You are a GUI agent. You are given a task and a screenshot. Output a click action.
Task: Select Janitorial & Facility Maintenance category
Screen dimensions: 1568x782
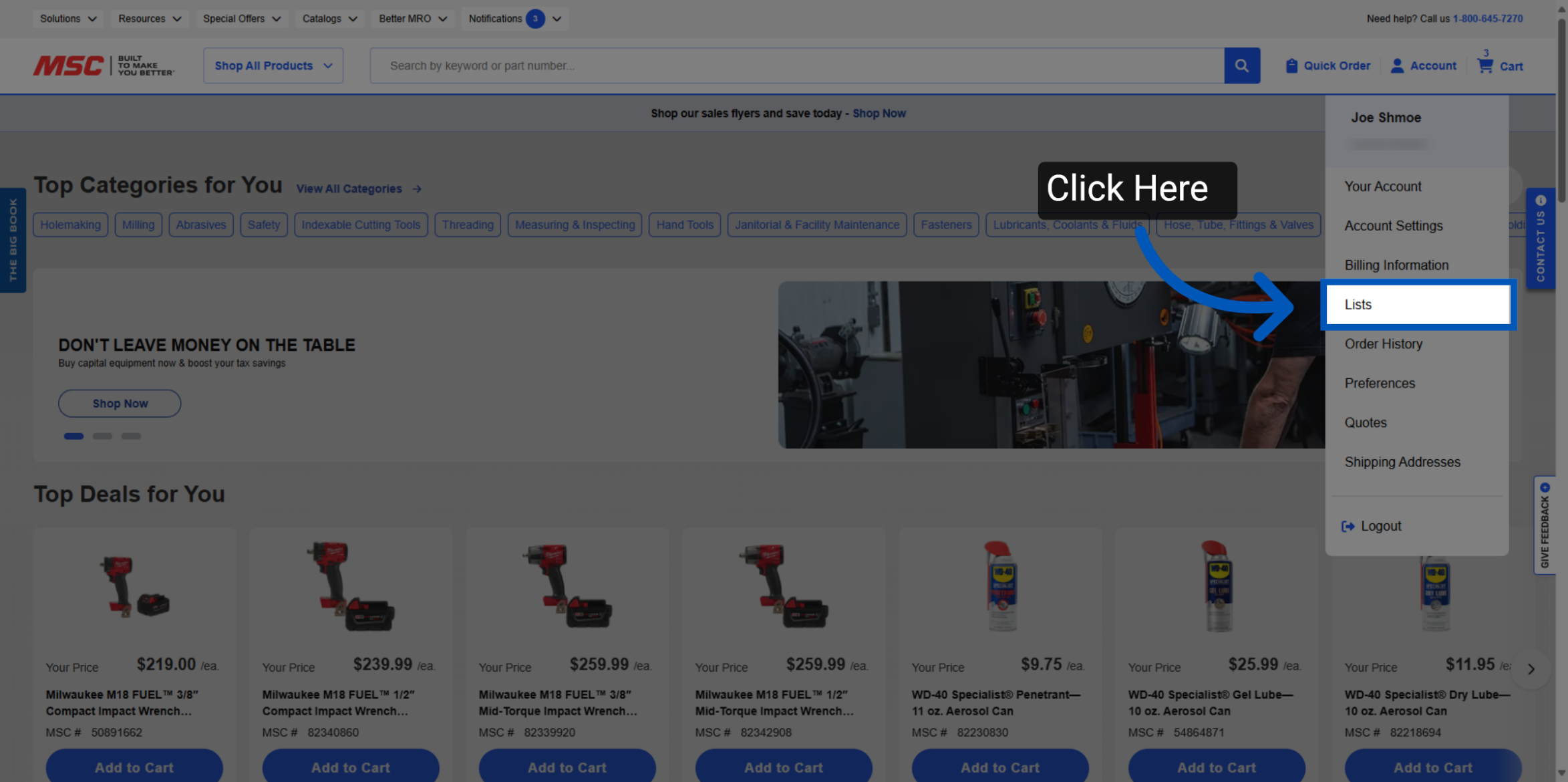tap(817, 225)
